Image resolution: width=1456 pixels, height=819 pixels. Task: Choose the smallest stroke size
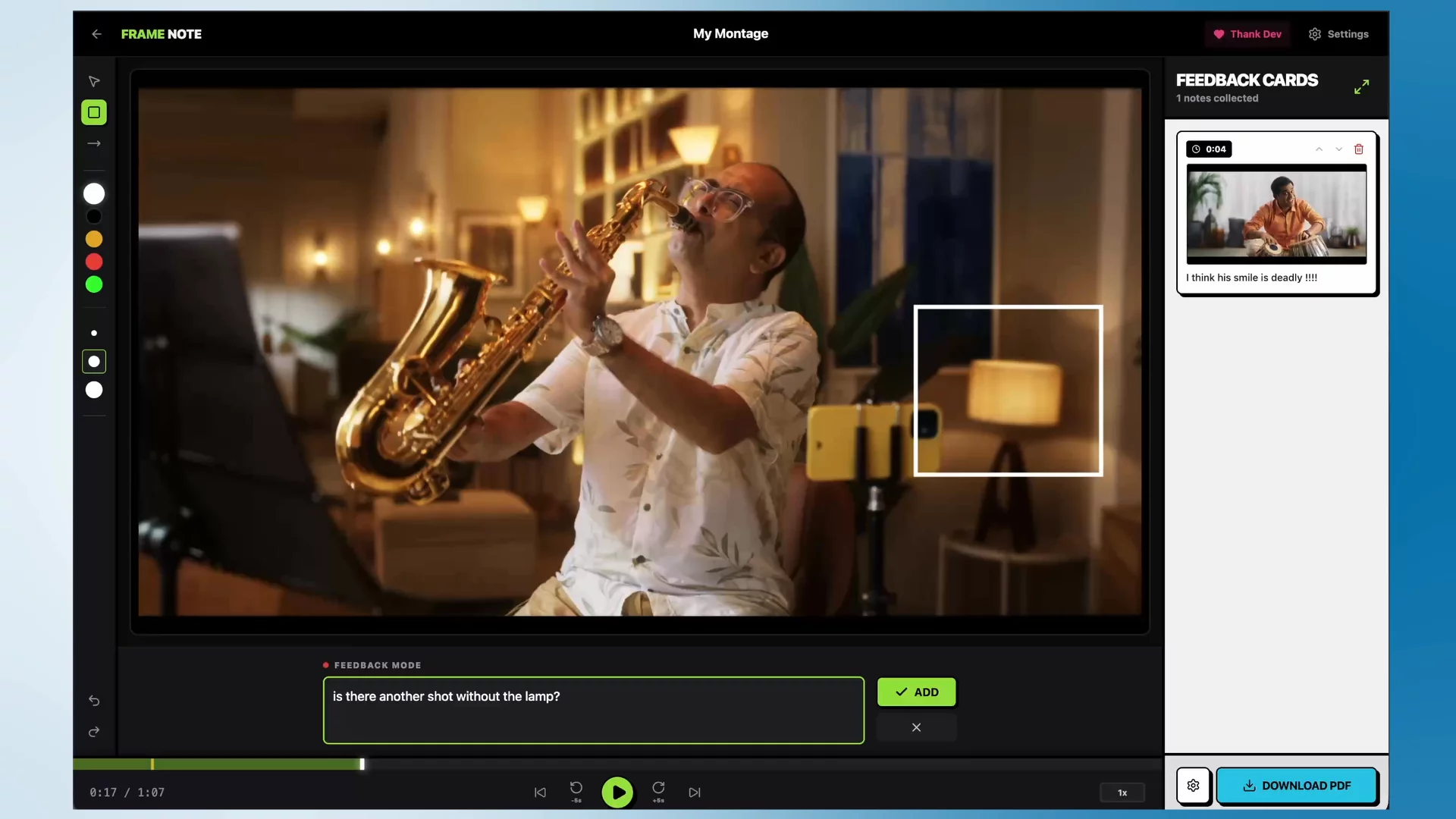click(x=94, y=333)
